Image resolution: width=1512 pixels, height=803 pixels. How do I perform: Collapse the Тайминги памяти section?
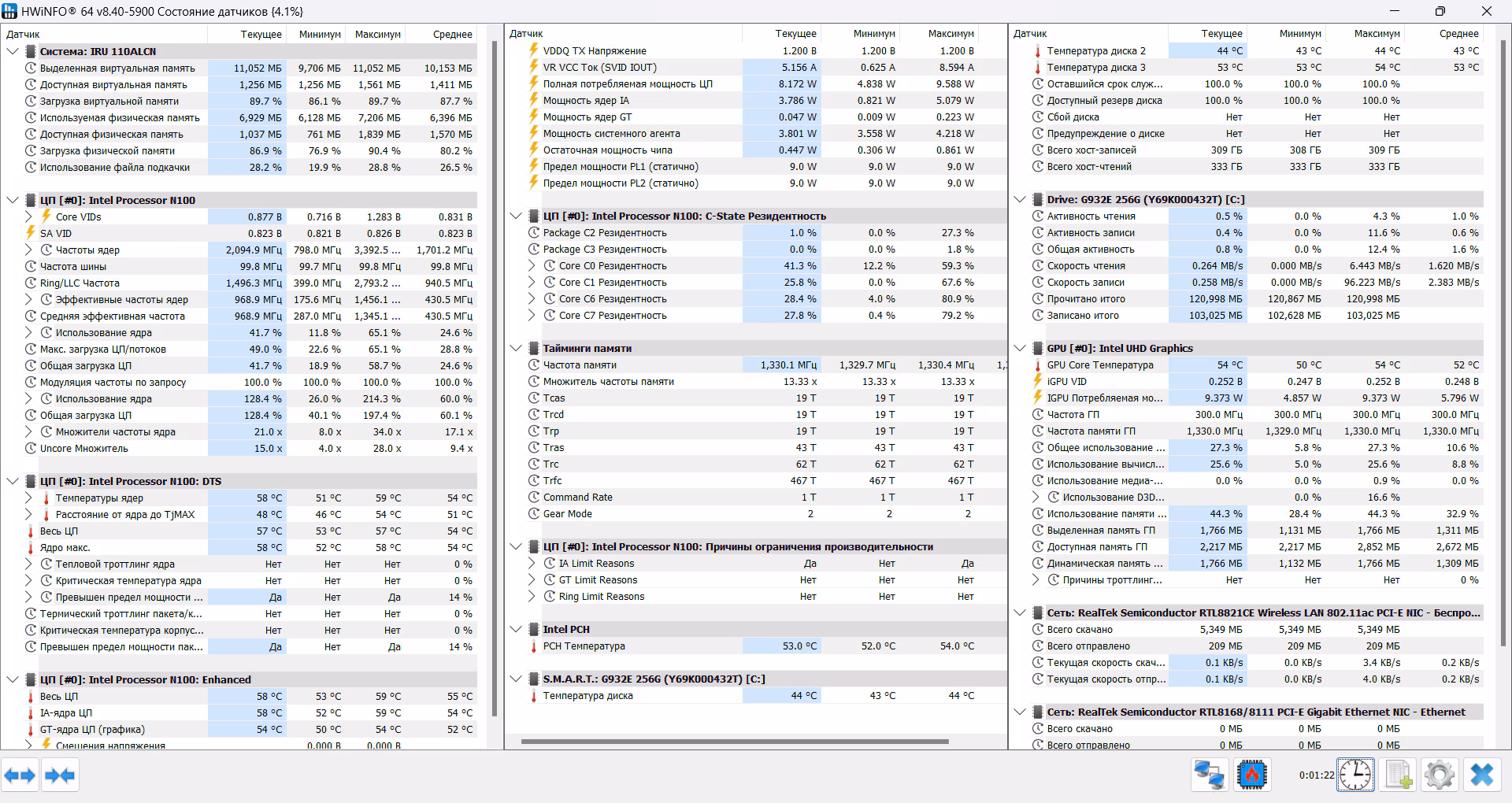click(x=516, y=349)
